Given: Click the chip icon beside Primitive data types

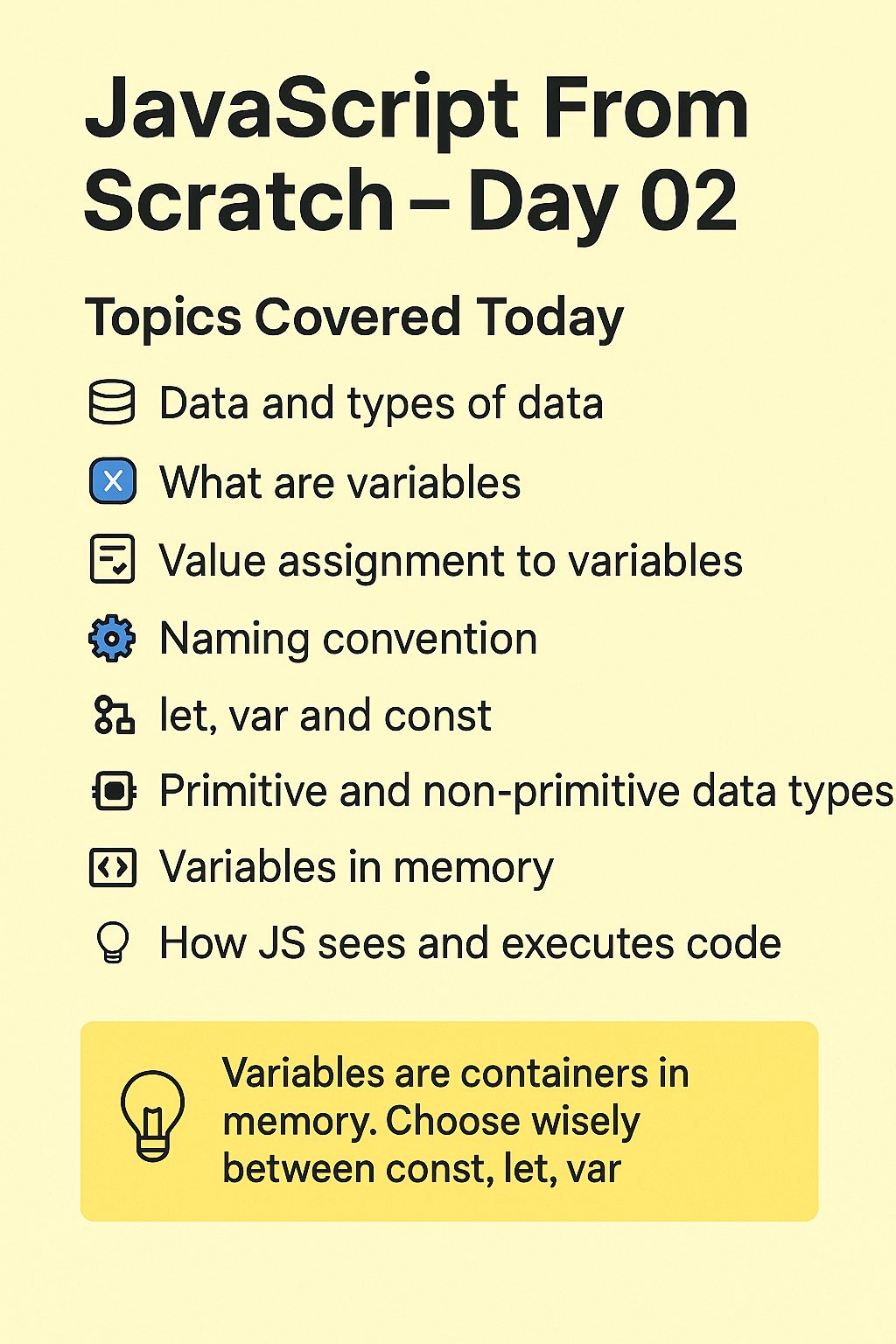Looking at the screenshot, I should [x=113, y=791].
